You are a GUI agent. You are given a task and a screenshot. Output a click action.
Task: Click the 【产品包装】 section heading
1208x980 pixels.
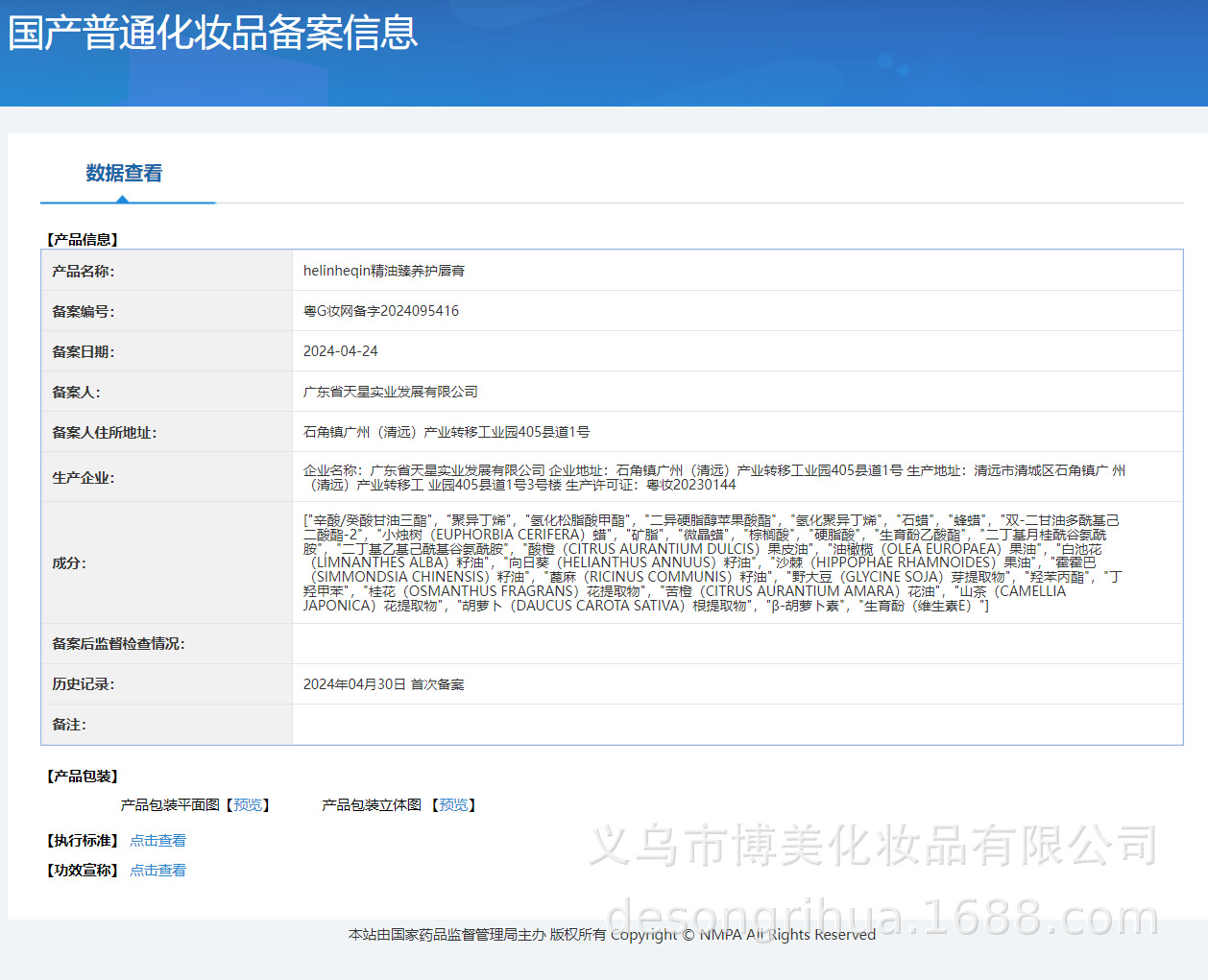(x=83, y=777)
